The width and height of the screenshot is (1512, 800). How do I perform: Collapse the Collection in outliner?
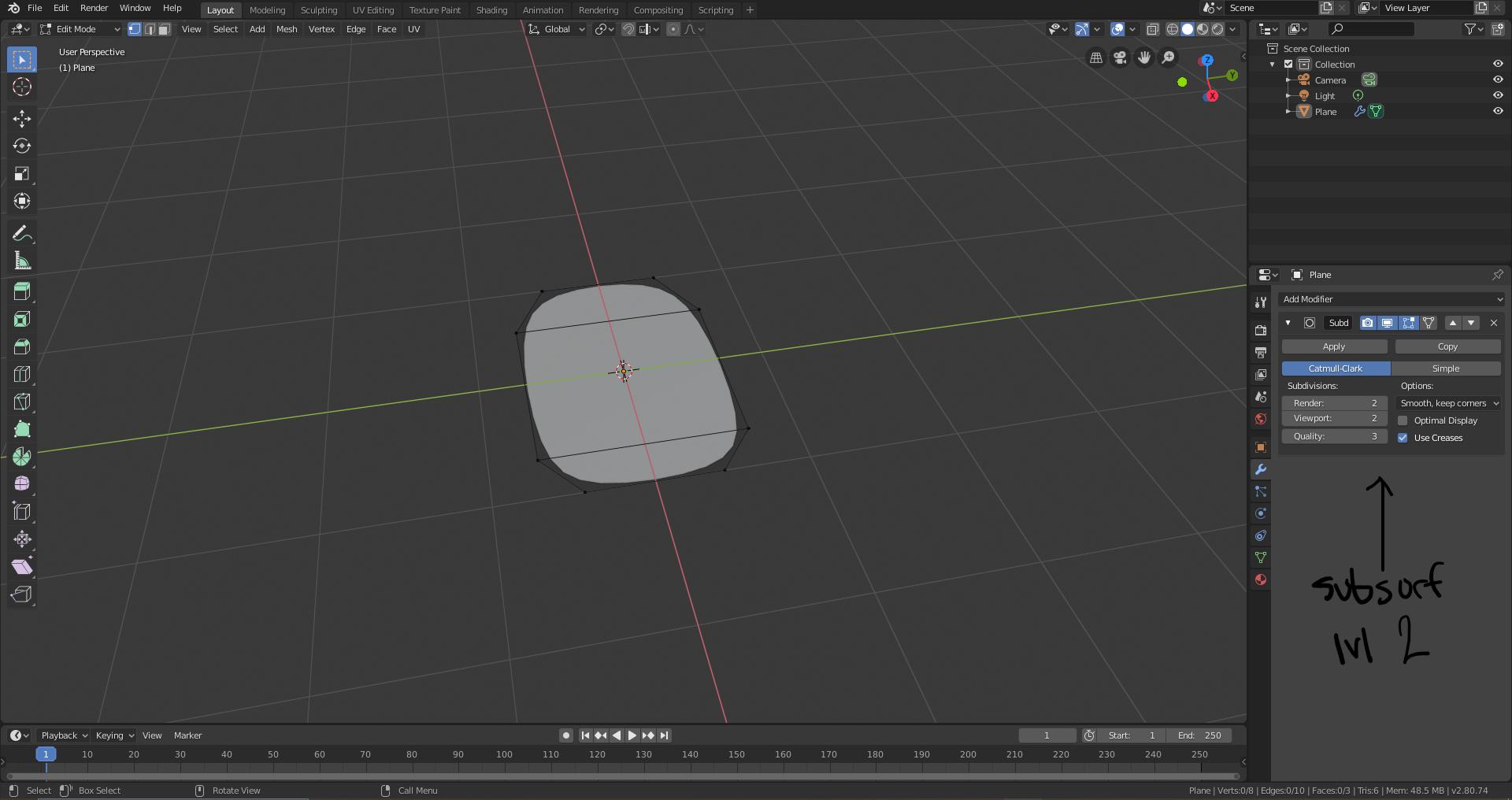1273,65
